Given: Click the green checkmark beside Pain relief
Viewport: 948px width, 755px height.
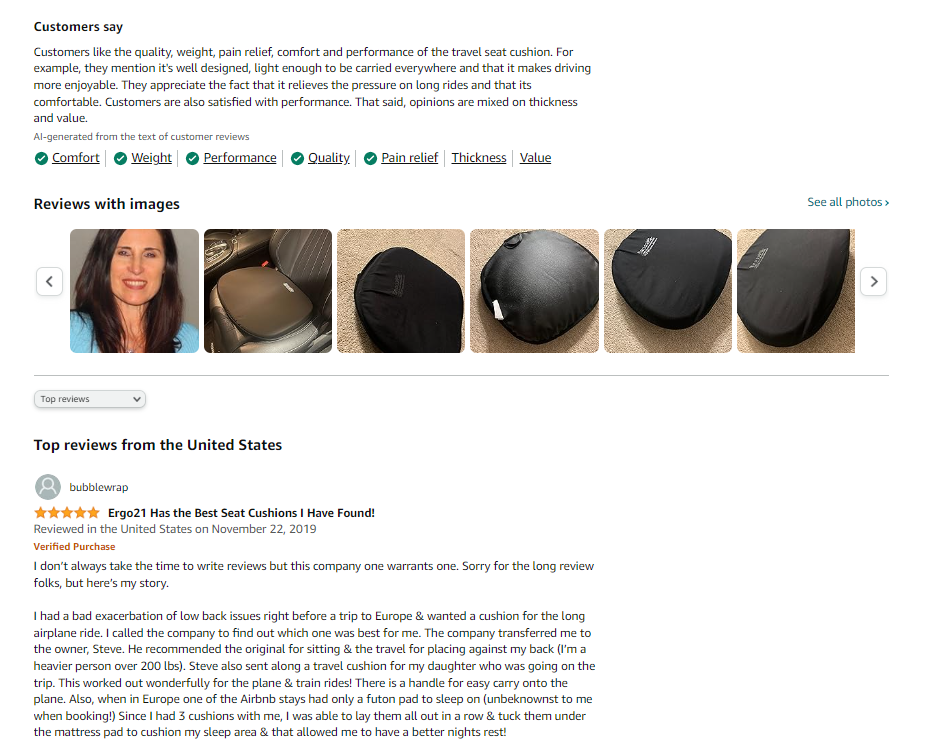Looking at the screenshot, I should click(370, 158).
